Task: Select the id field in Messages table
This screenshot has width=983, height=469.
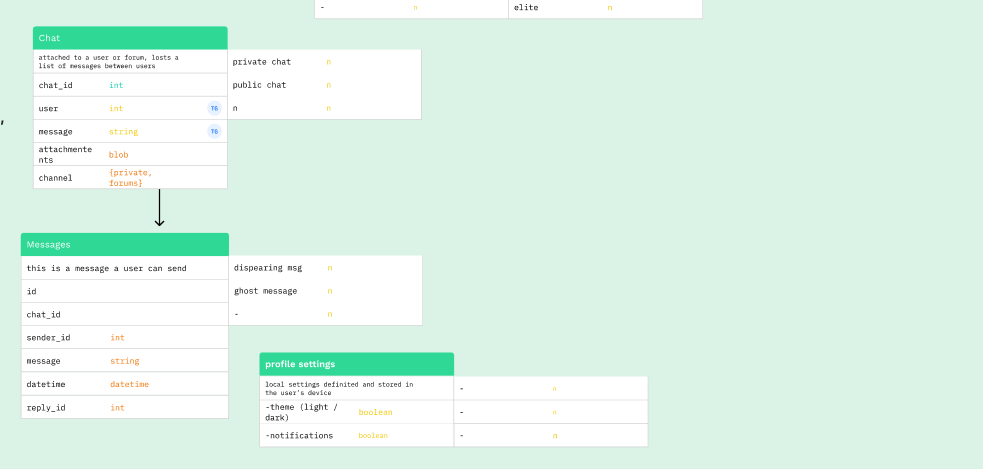Action: (x=31, y=292)
